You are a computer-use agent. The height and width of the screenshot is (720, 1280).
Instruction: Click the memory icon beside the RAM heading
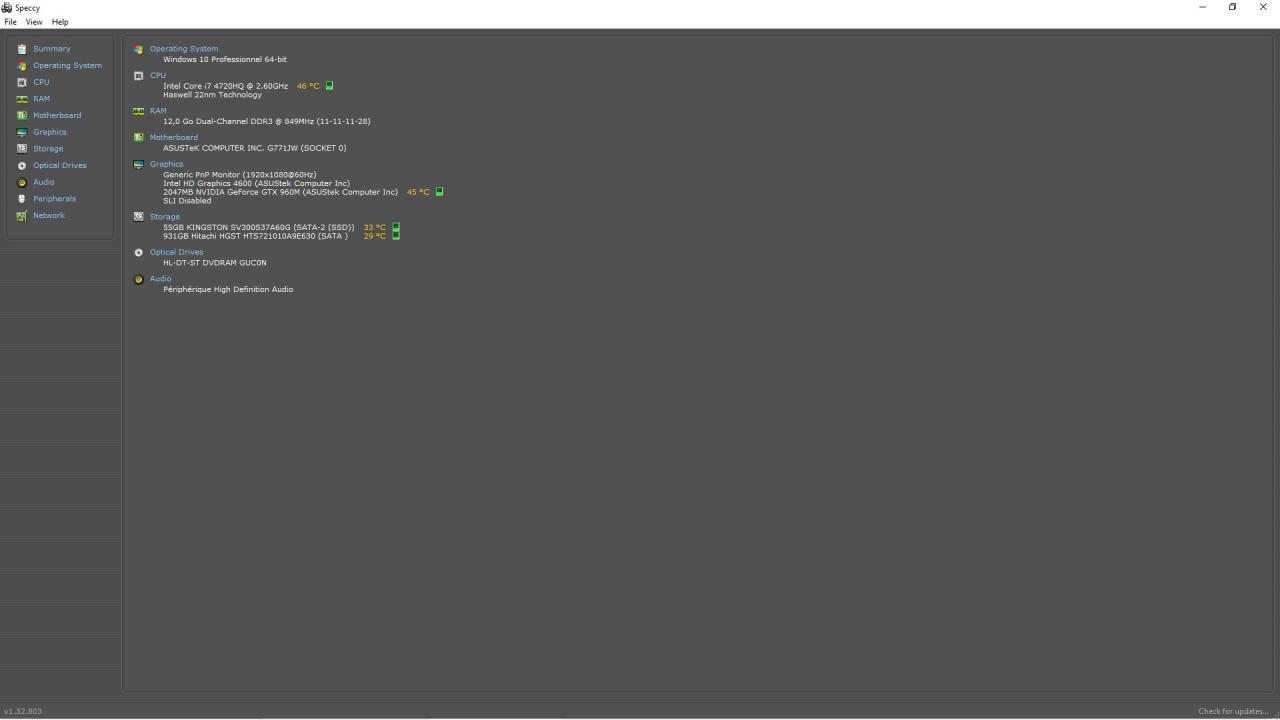point(138,111)
